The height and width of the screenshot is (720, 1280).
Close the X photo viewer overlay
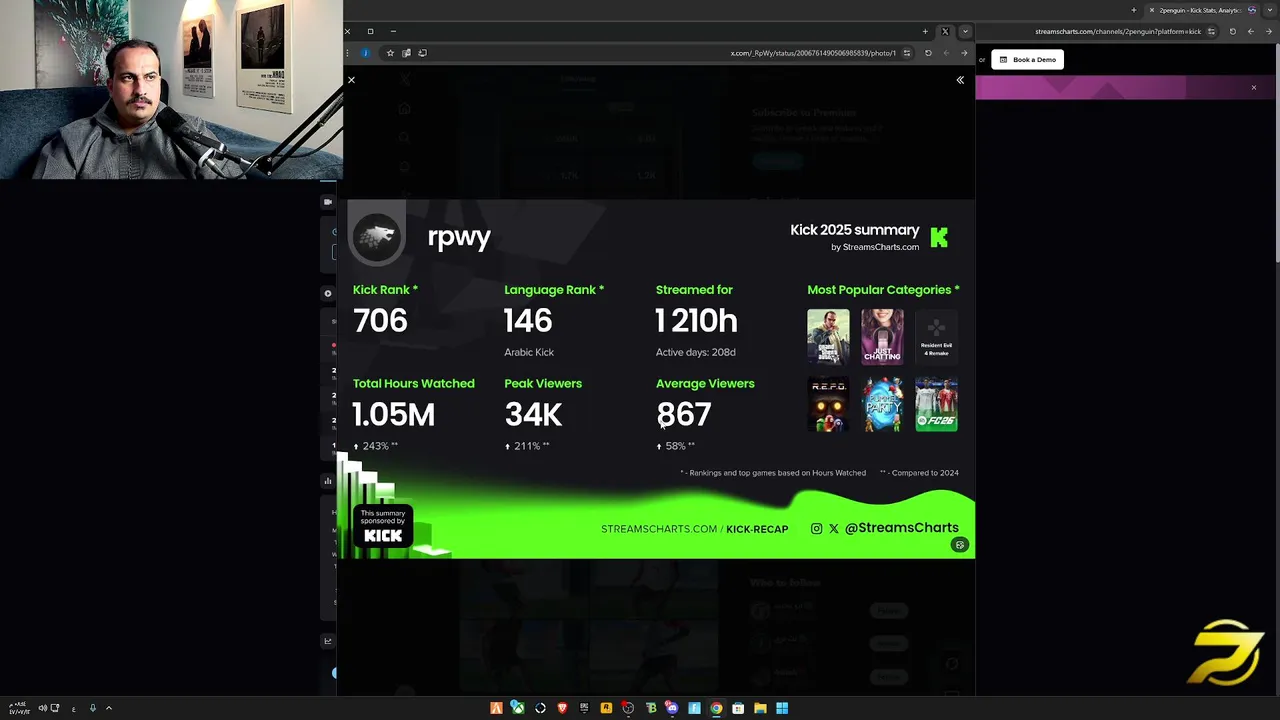coord(351,80)
